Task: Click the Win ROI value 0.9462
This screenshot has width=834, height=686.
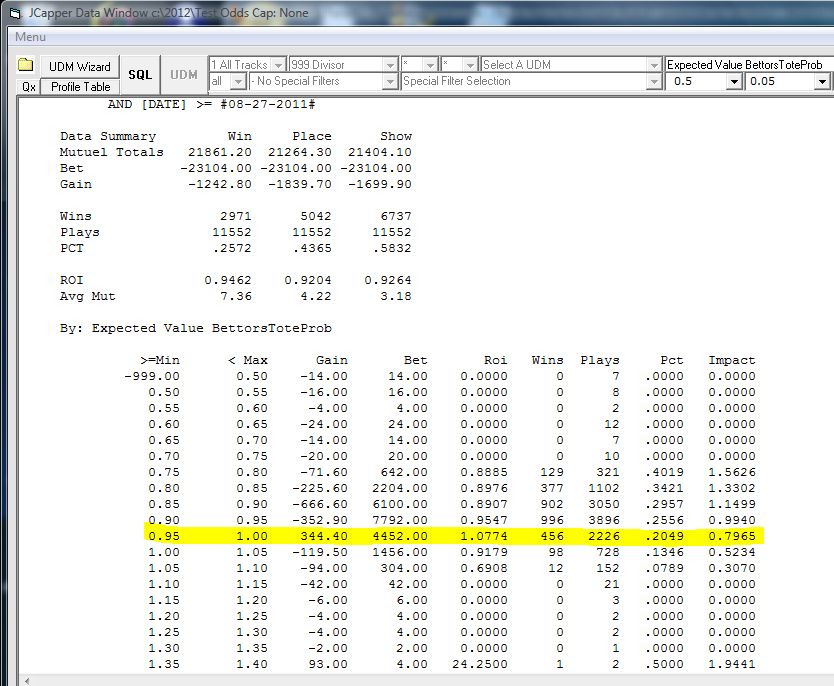Action: tap(228, 280)
